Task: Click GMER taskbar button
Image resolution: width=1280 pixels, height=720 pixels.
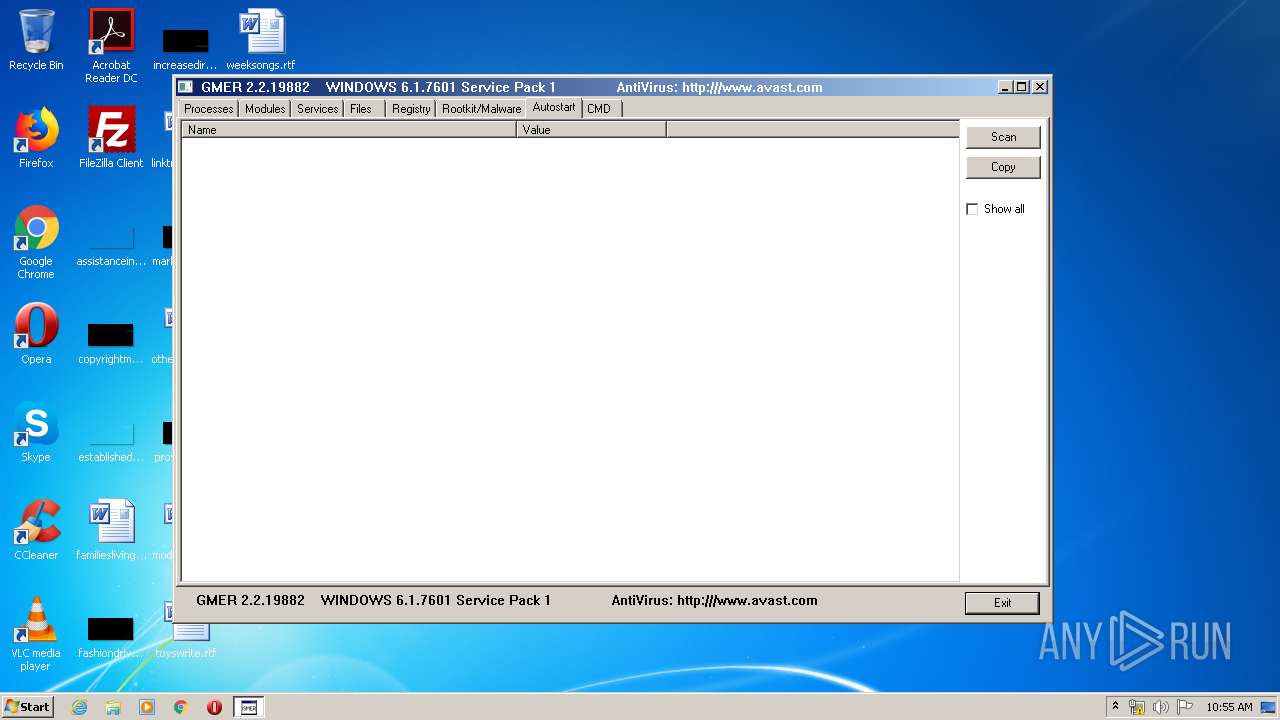Action: click(x=249, y=707)
